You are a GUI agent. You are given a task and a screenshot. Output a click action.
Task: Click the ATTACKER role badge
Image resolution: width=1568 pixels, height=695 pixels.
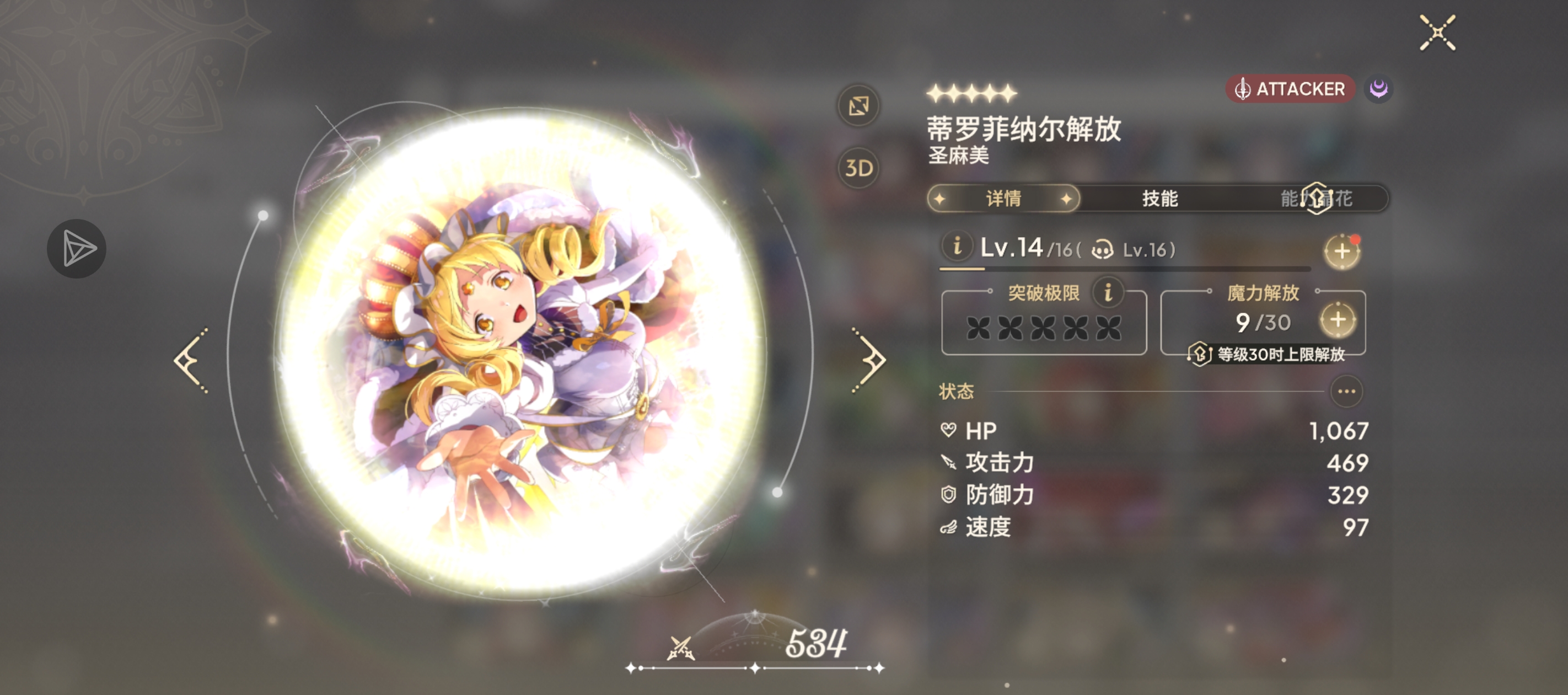point(1290,89)
